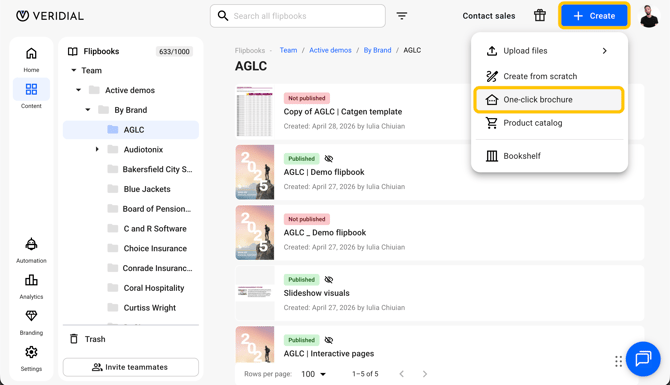670x385 pixels.
Task: Click the 633/1000 flipbooks counter
Action: click(174, 51)
